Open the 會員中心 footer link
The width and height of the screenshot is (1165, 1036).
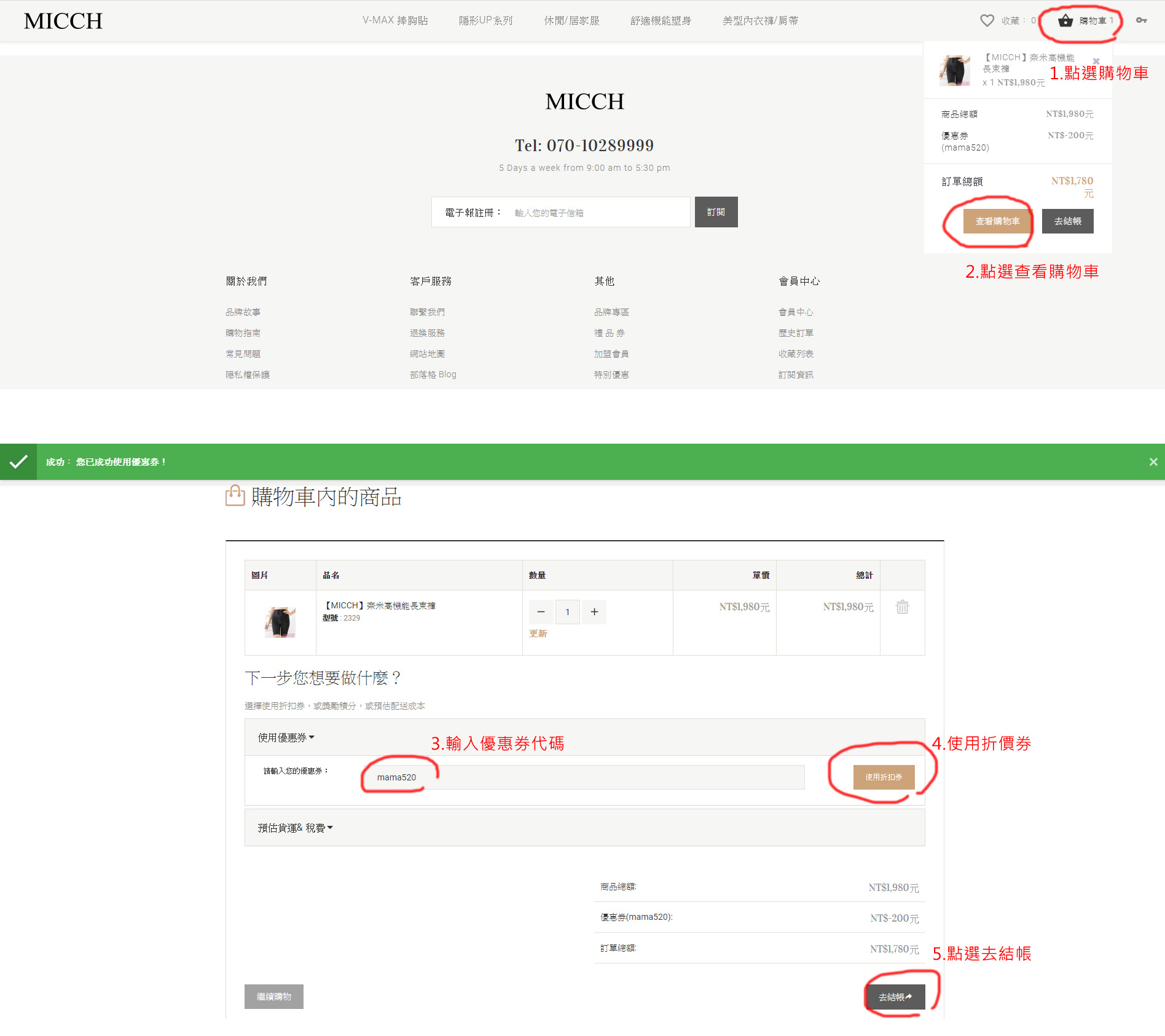(796, 312)
